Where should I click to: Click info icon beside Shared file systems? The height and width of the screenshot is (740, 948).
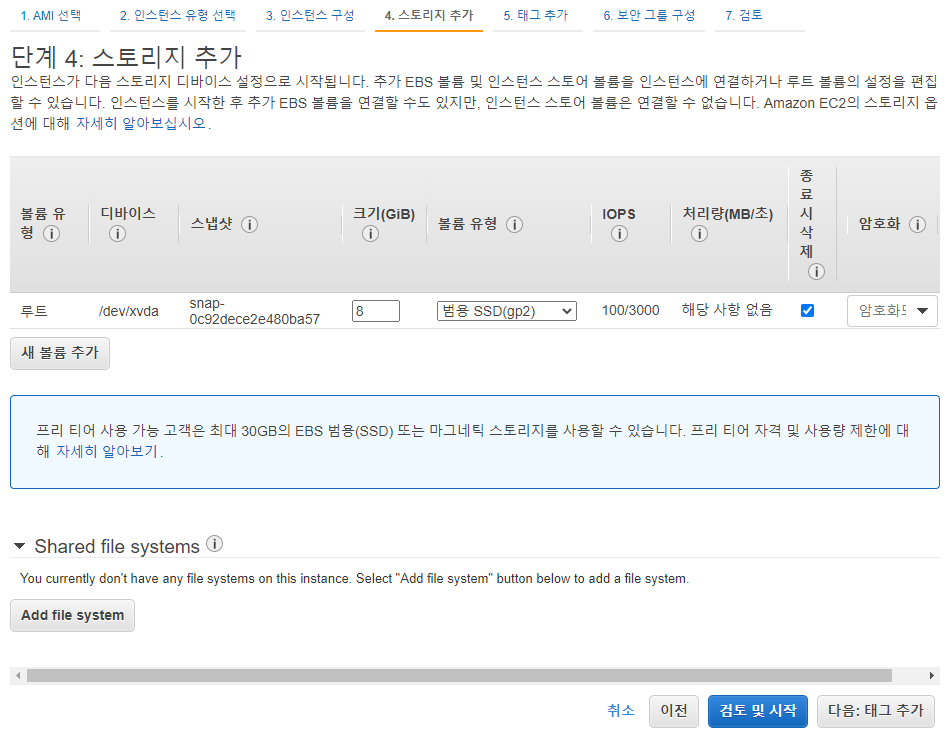[215, 544]
